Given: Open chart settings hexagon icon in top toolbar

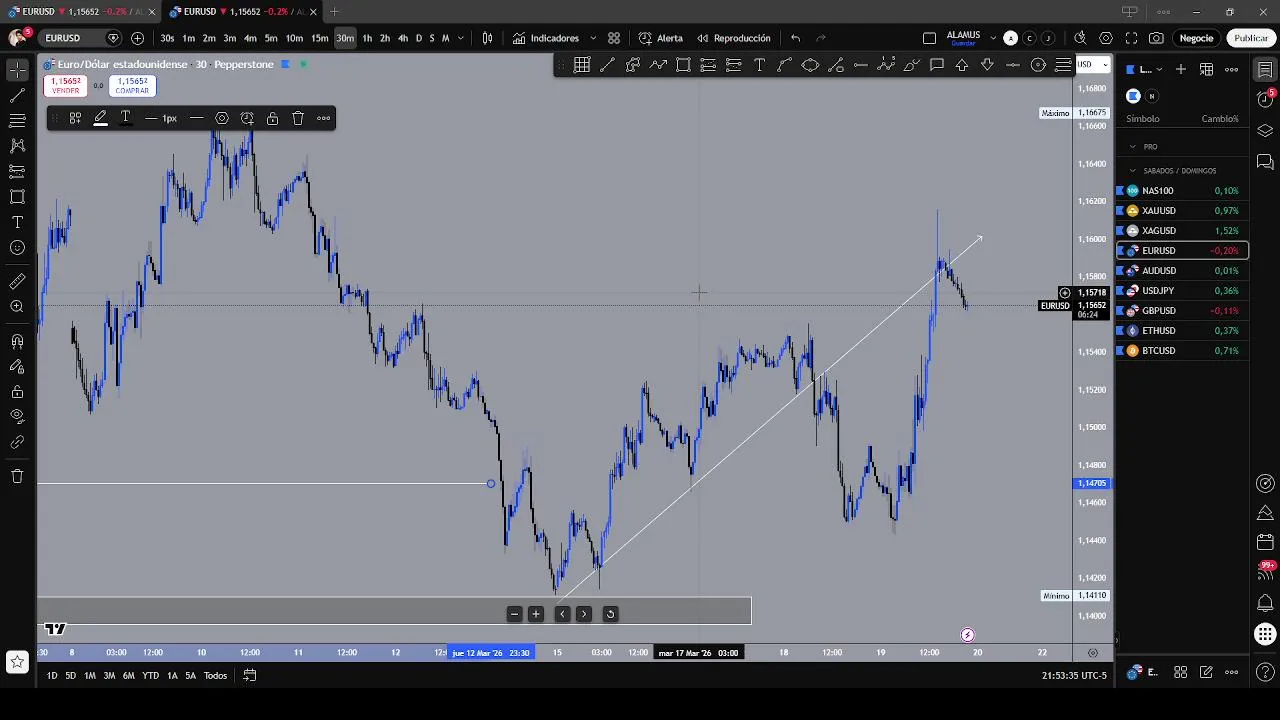Looking at the screenshot, I should coord(1106,38).
